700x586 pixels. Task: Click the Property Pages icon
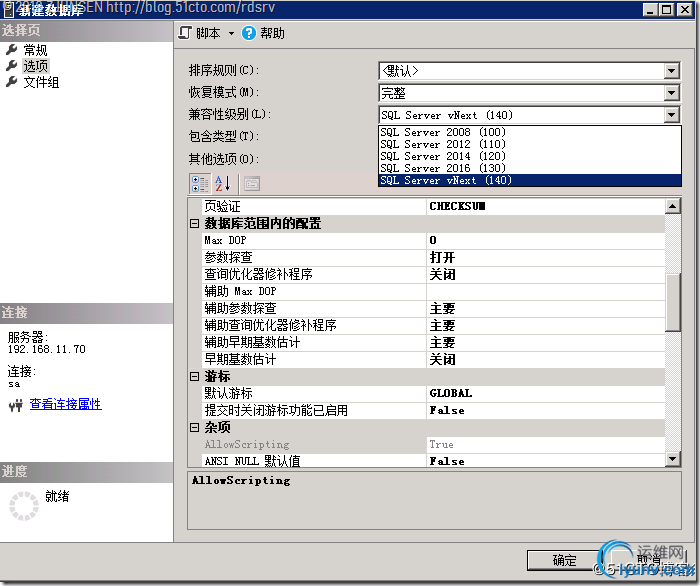click(x=252, y=183)
